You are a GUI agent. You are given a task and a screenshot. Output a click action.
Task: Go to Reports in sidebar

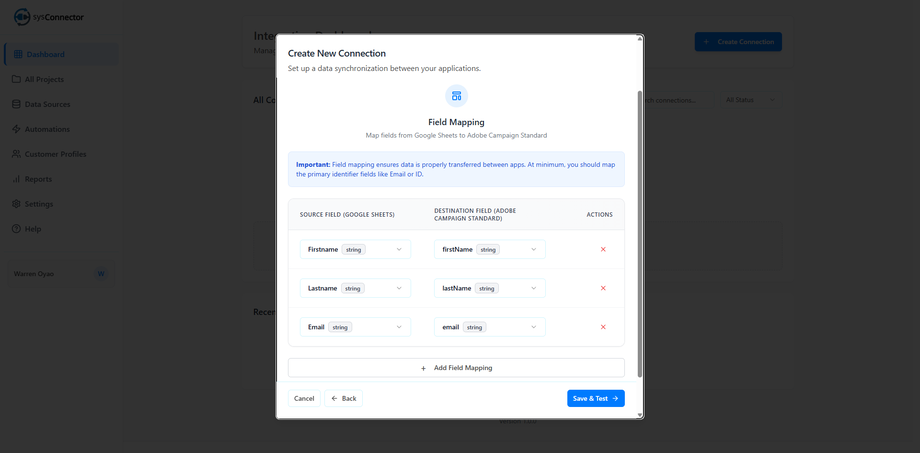[38, 179]
